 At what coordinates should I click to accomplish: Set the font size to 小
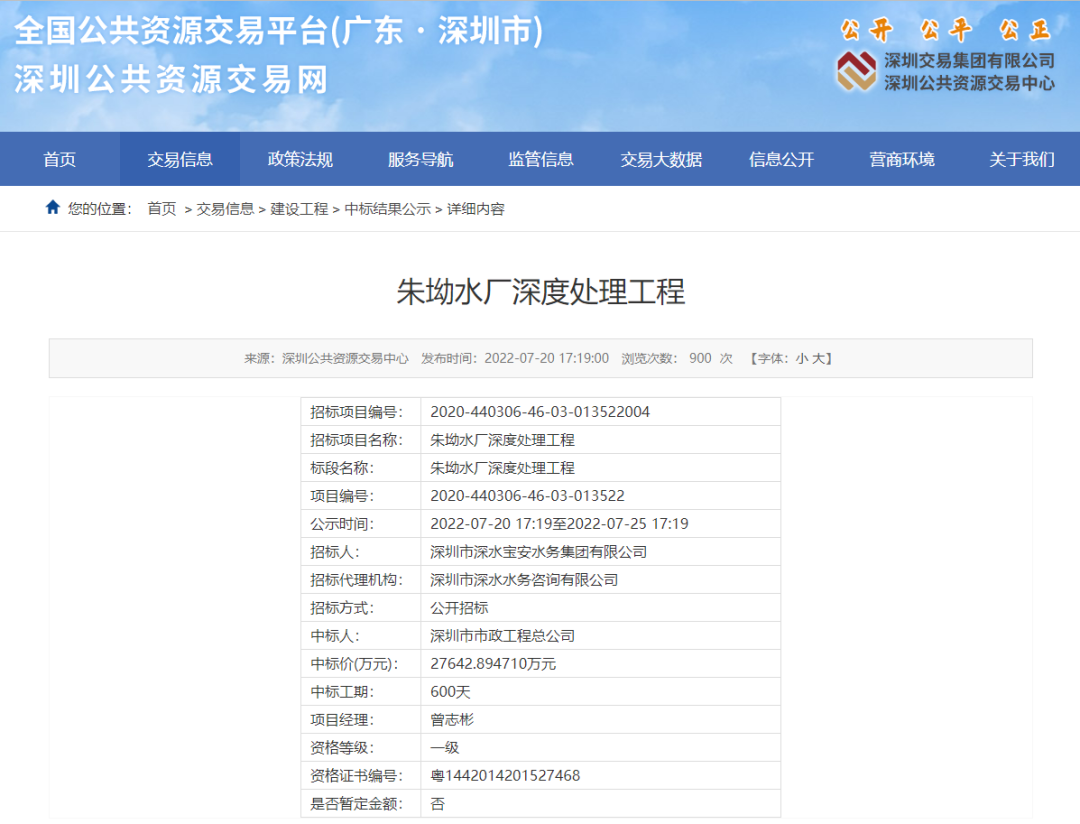tap(802, 358)
